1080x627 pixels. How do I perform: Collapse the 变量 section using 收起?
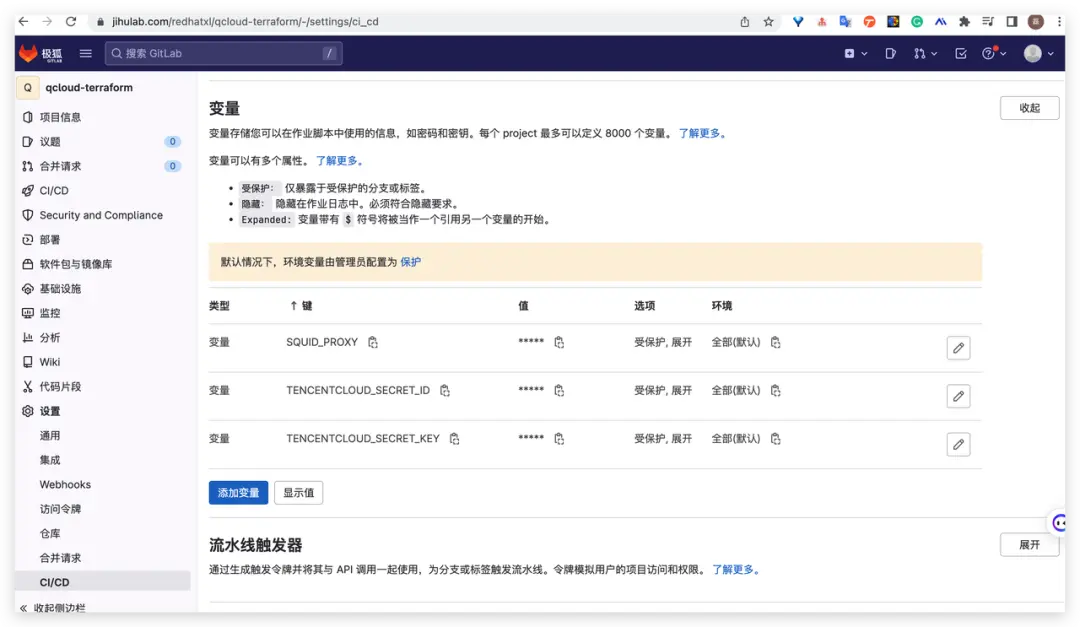pyautogui.click(x=1029, y=108)
